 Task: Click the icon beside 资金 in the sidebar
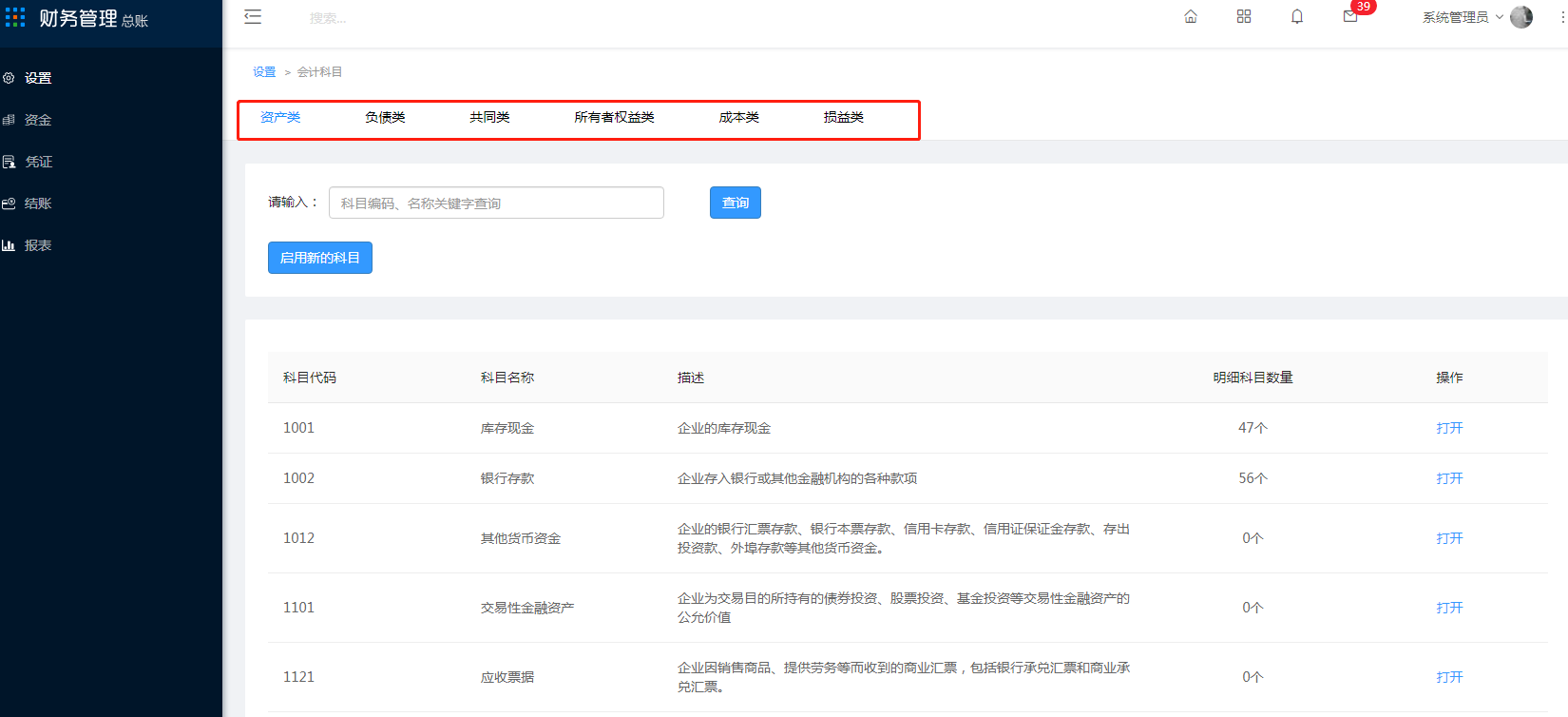9,120
